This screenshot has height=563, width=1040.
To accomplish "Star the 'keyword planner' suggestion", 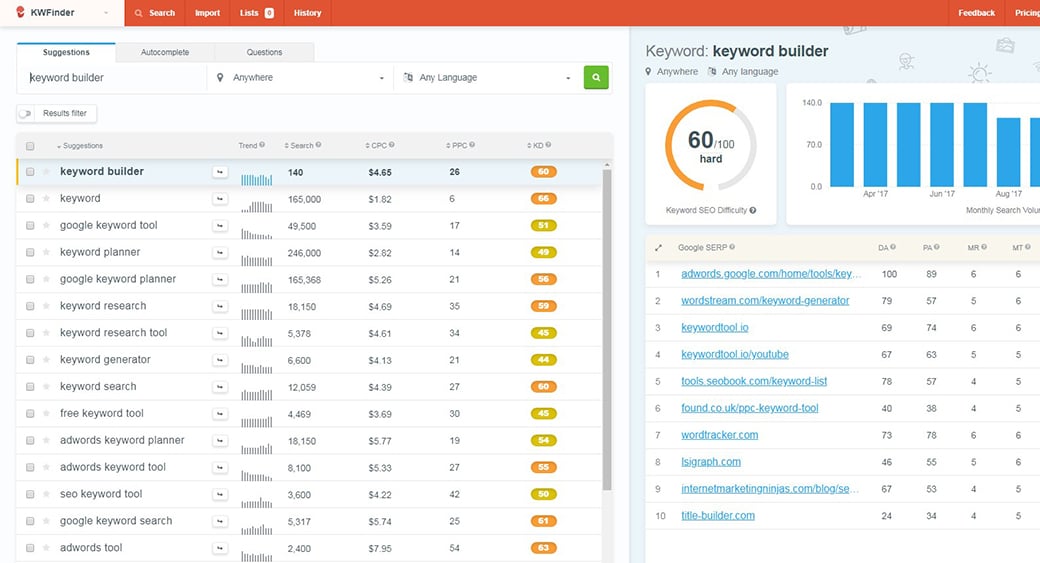I will [46, 253].
